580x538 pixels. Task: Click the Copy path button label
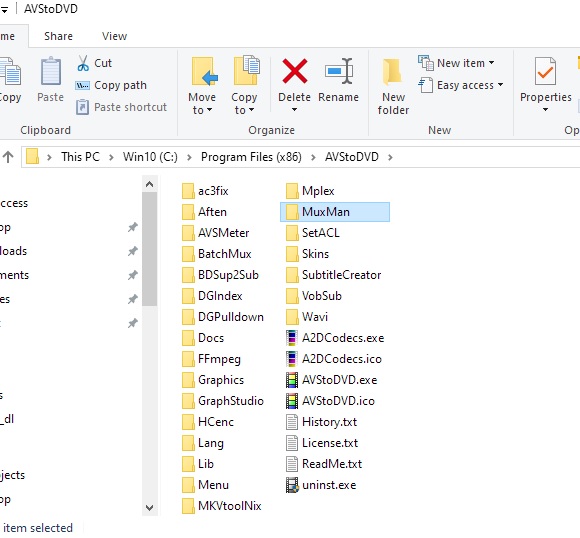(120, 85)
